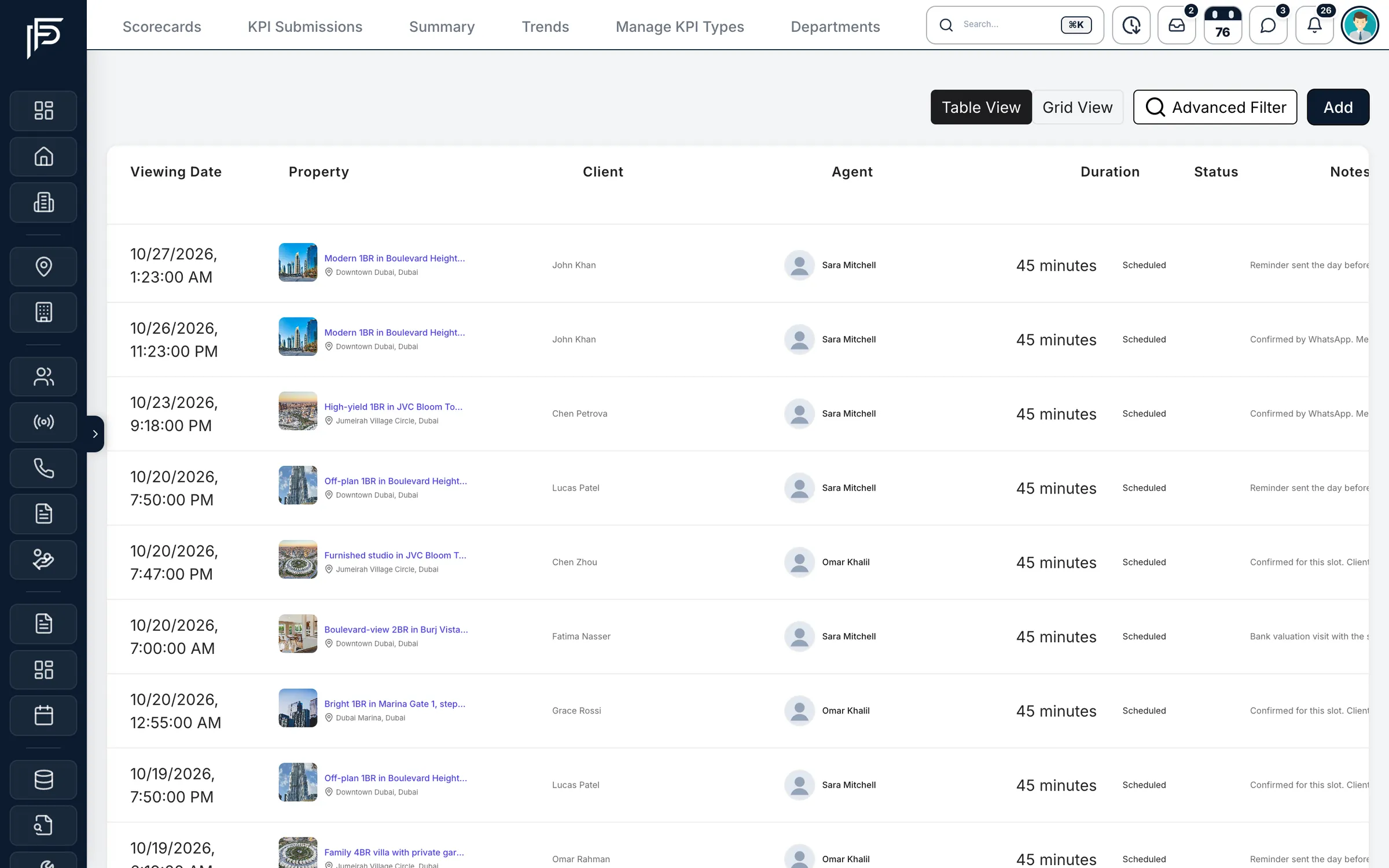Open the phone calls icon in the sidebar

click(43, 468)
